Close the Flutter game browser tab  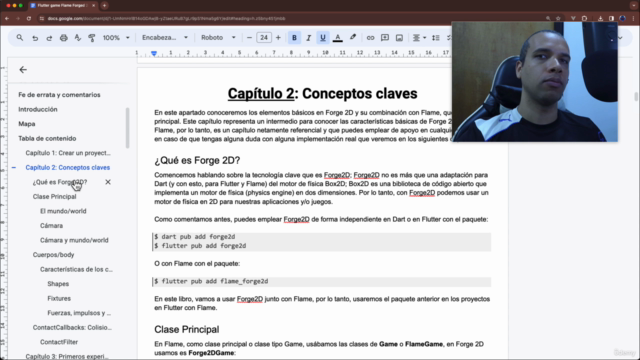[93, 6]
